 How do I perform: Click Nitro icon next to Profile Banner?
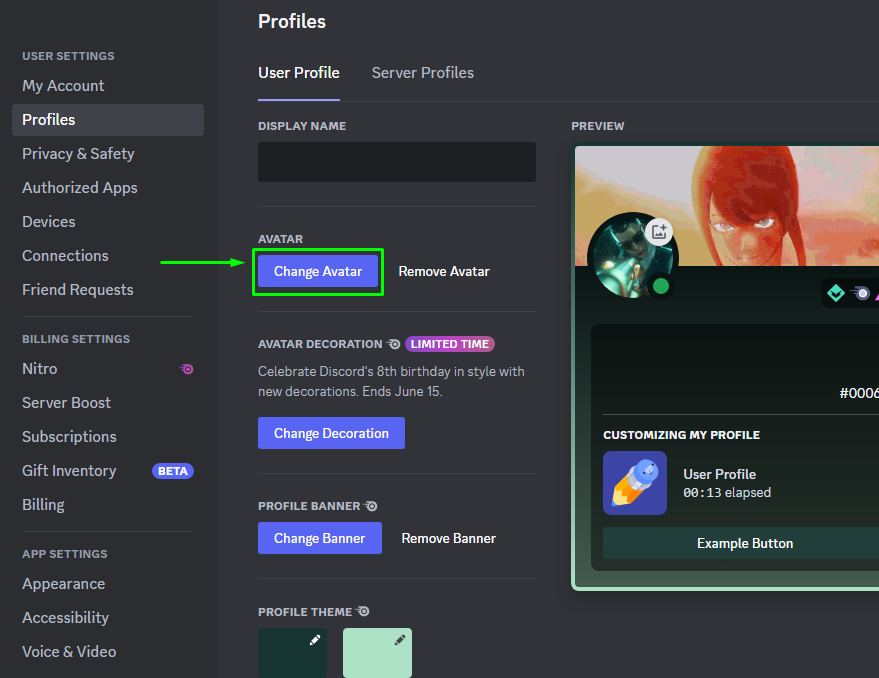[x=371, y=506]
